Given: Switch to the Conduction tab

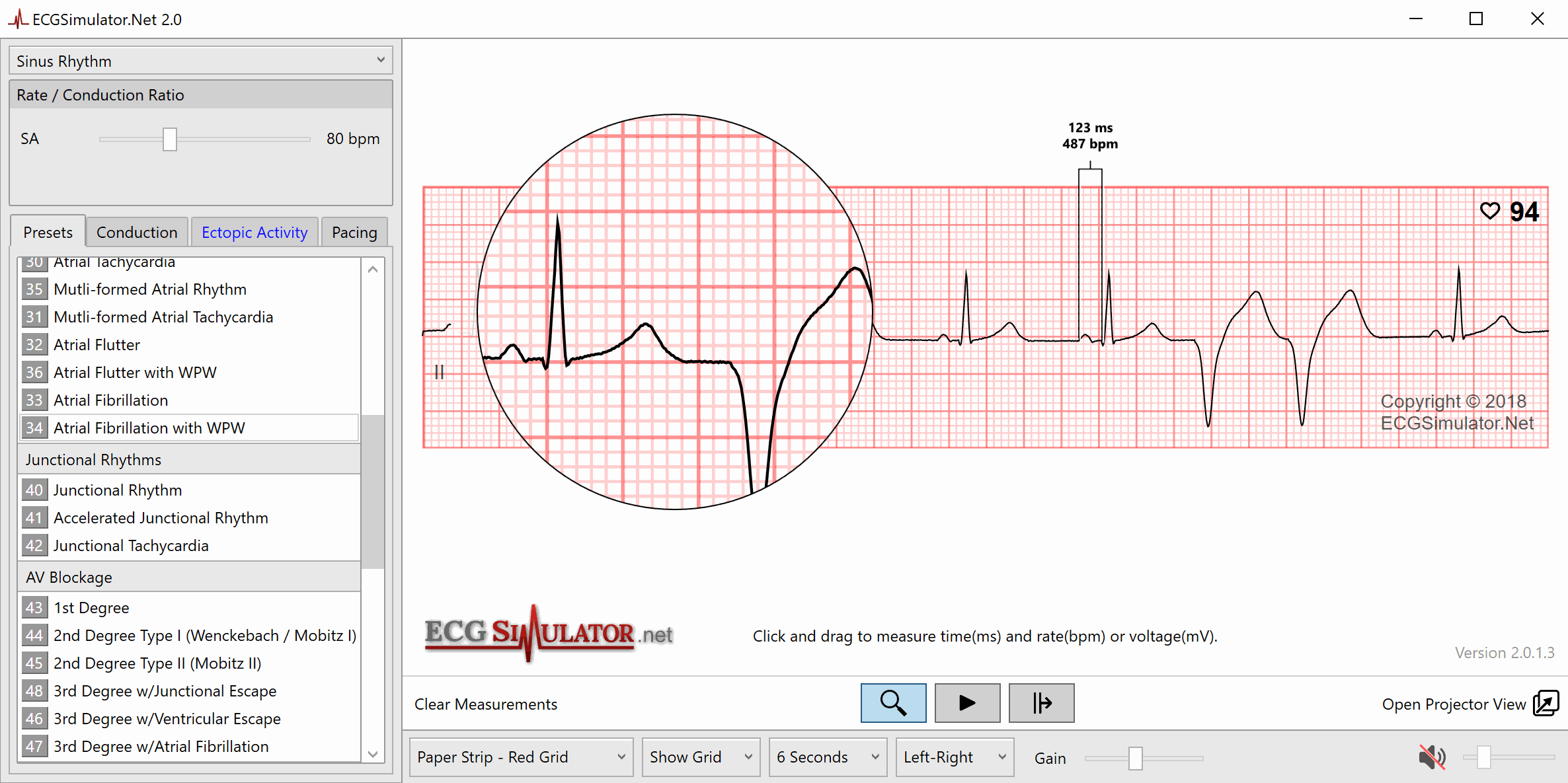Looking at the screenshot, I should pos(136,232).
